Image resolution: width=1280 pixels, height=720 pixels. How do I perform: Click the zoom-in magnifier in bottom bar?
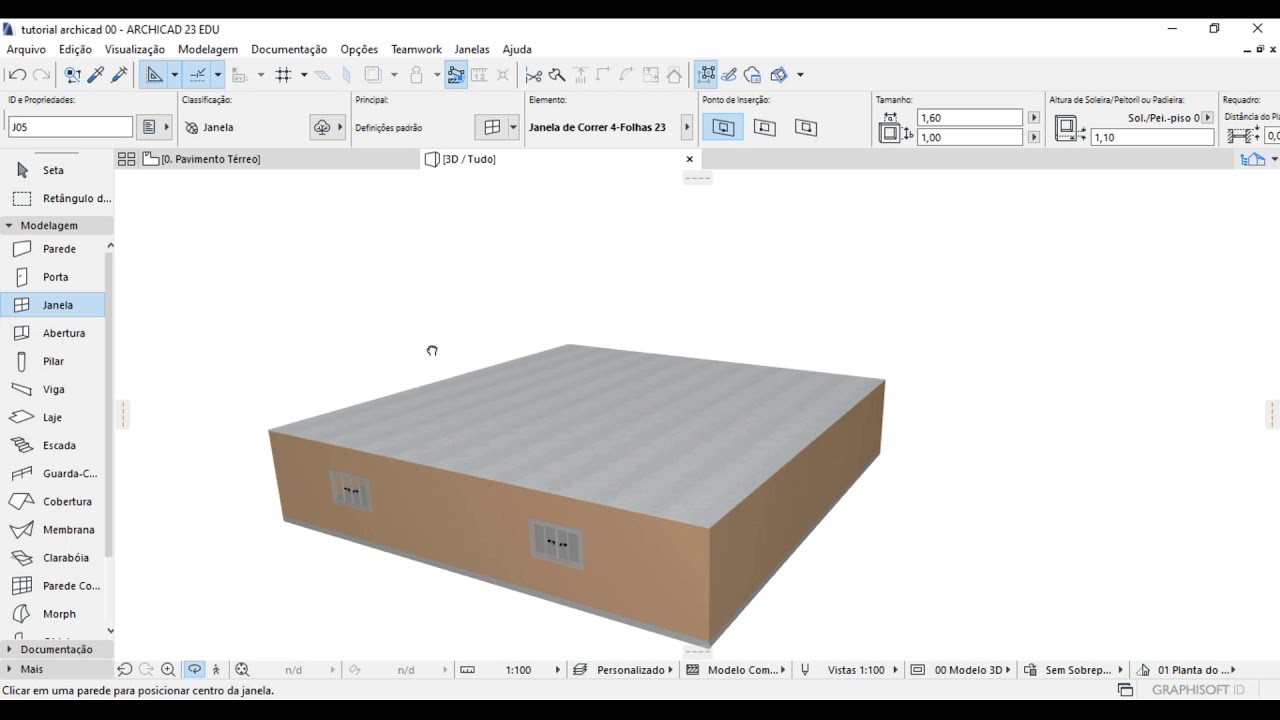168,670
